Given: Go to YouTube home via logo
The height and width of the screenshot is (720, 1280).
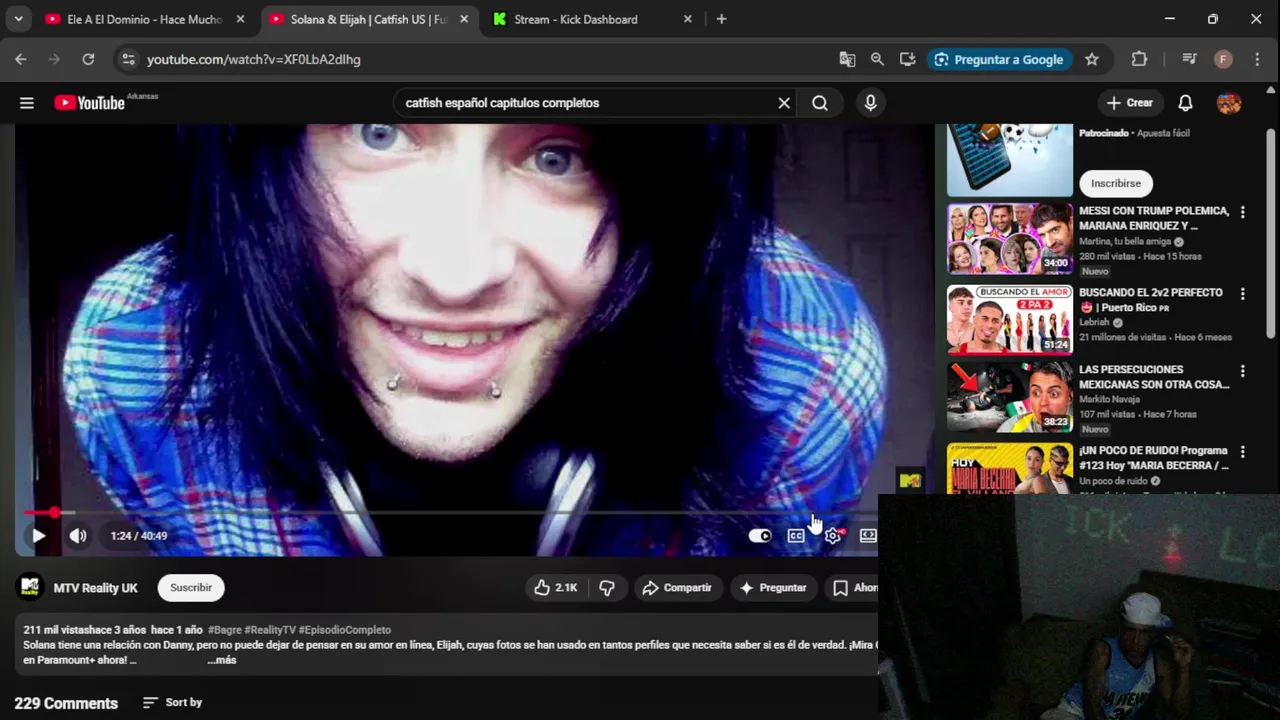Looking at the screenshot, I should click(x=89, y=103).
